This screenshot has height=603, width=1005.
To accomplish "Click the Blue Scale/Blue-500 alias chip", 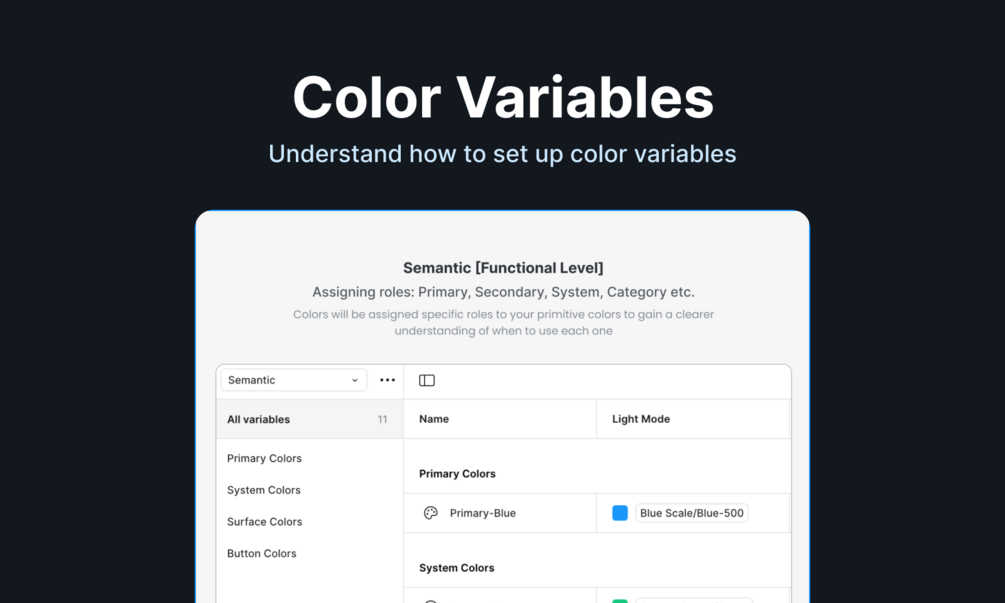I will pos(692,513).
